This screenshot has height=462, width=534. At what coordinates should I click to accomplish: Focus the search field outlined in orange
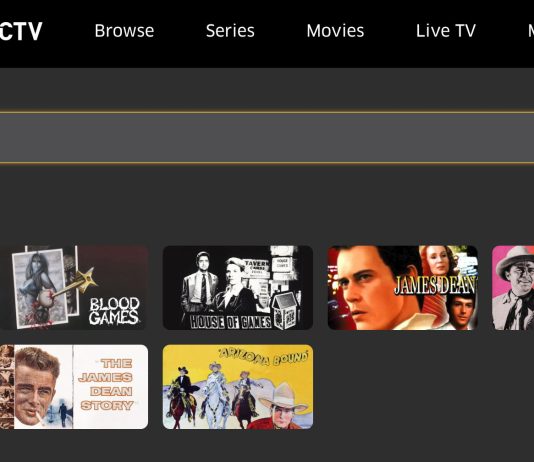click(x=267, y=138)
